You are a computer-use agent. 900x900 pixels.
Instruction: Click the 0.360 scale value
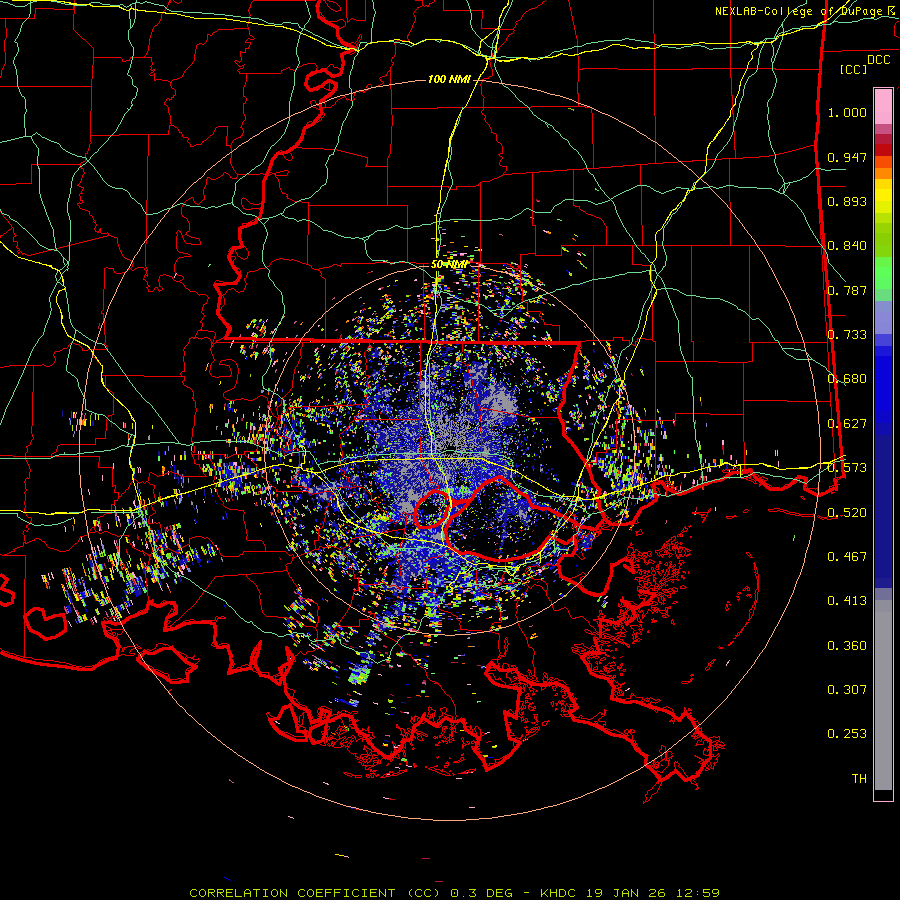tap(847, 646)
